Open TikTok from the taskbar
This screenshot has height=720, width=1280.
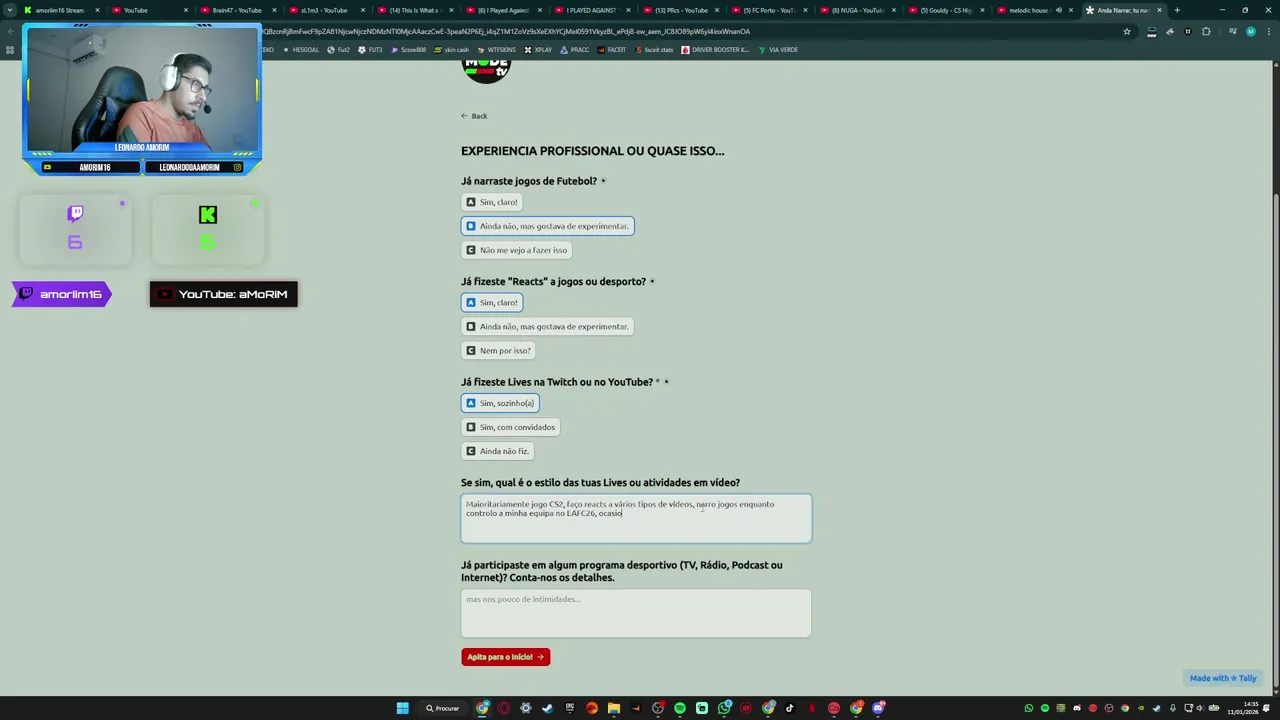click(790, 708)
